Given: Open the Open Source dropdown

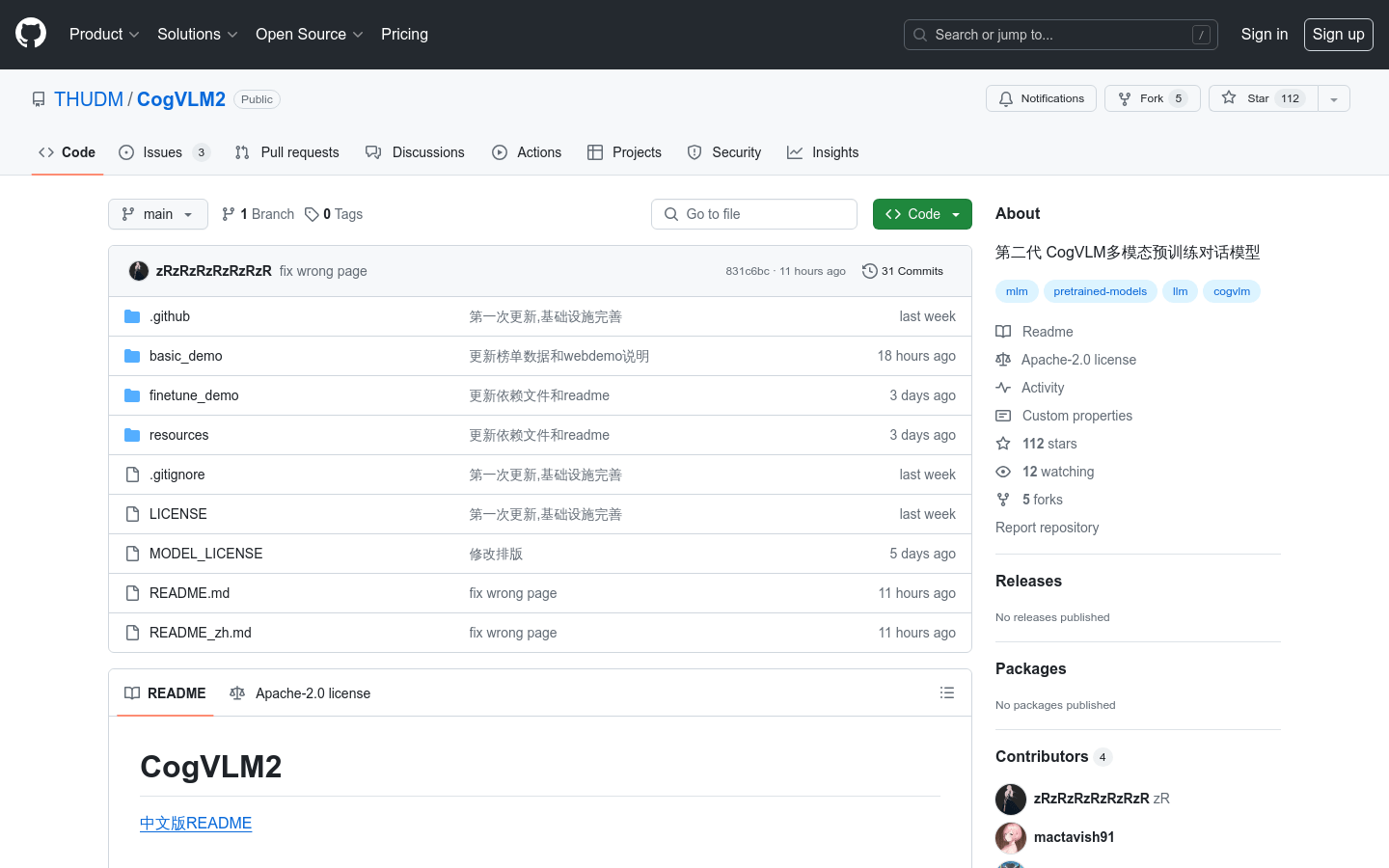Looking at the screenshot, I should click(x=309, y=34).
